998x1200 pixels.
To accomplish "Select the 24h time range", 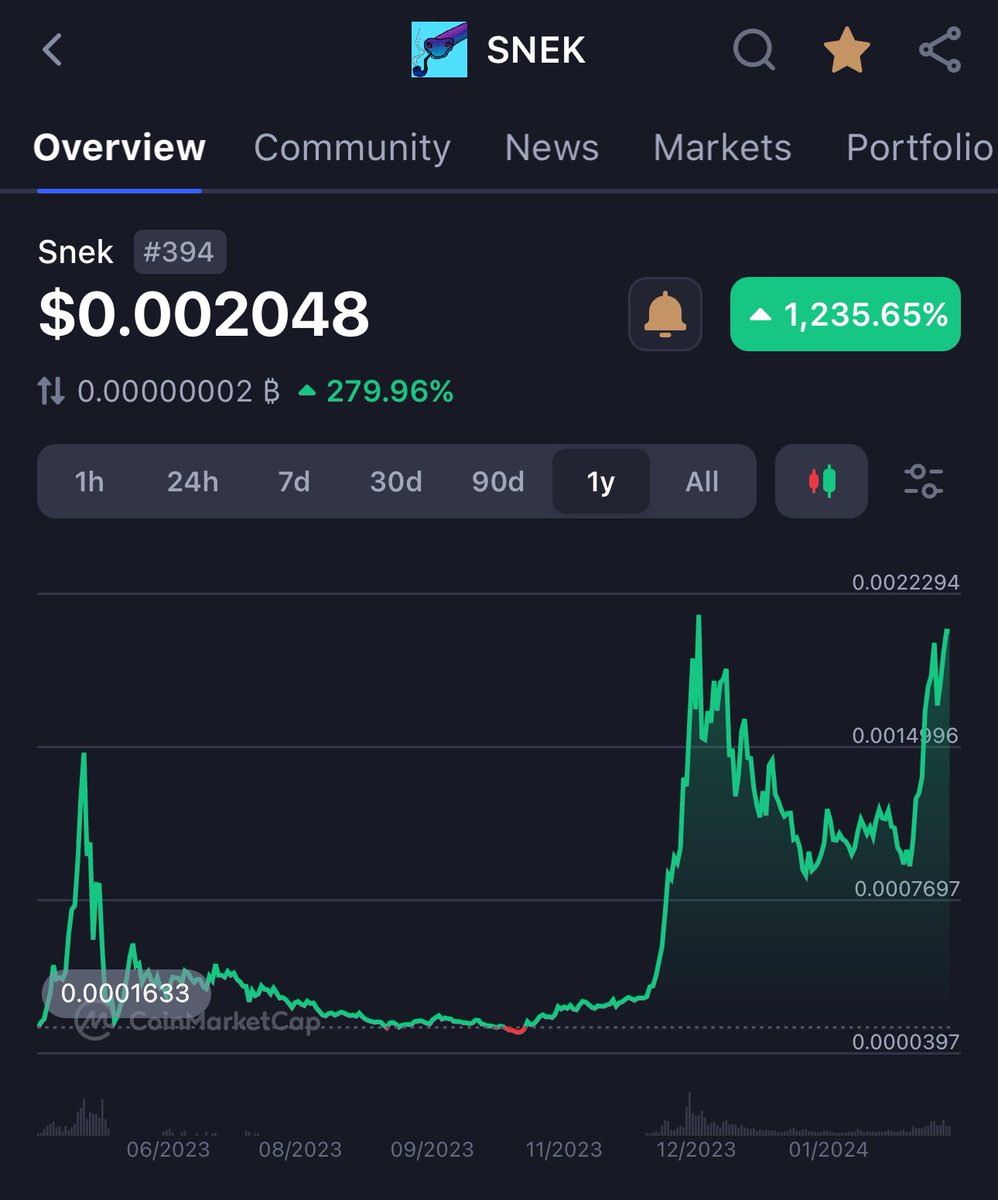I will coord(193,482).
